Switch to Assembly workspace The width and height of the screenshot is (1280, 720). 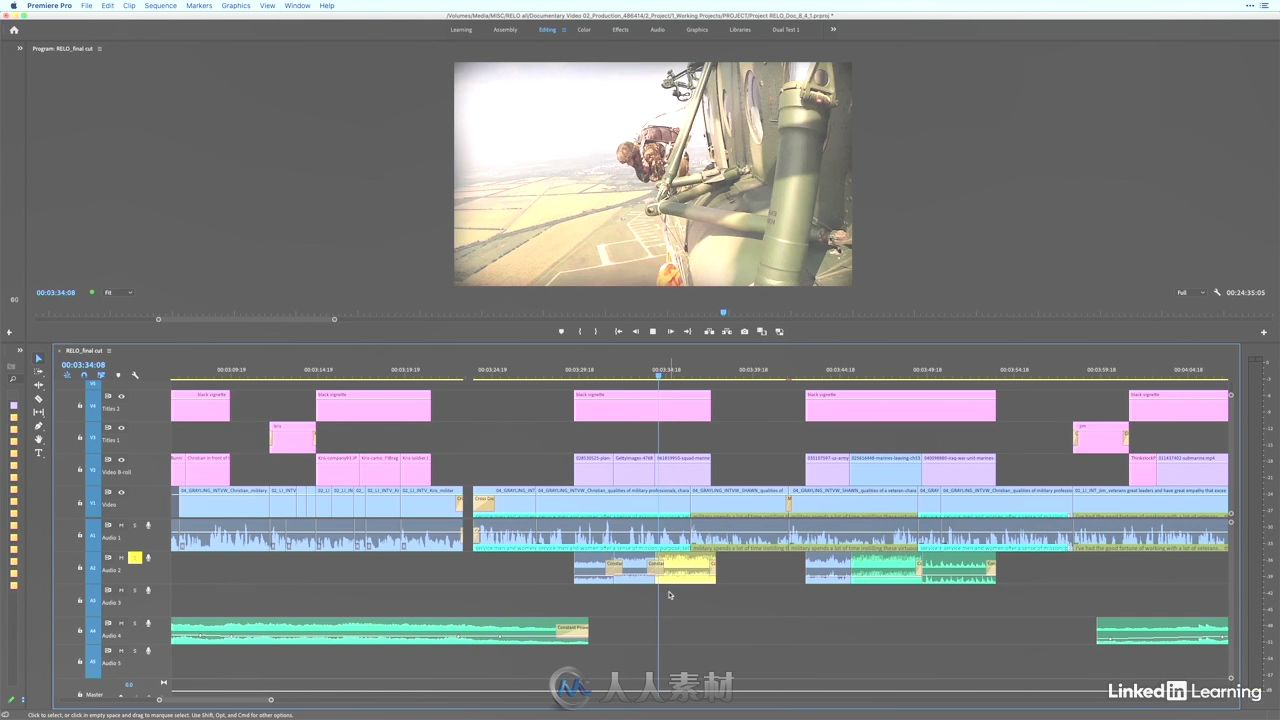pos(505,30)
